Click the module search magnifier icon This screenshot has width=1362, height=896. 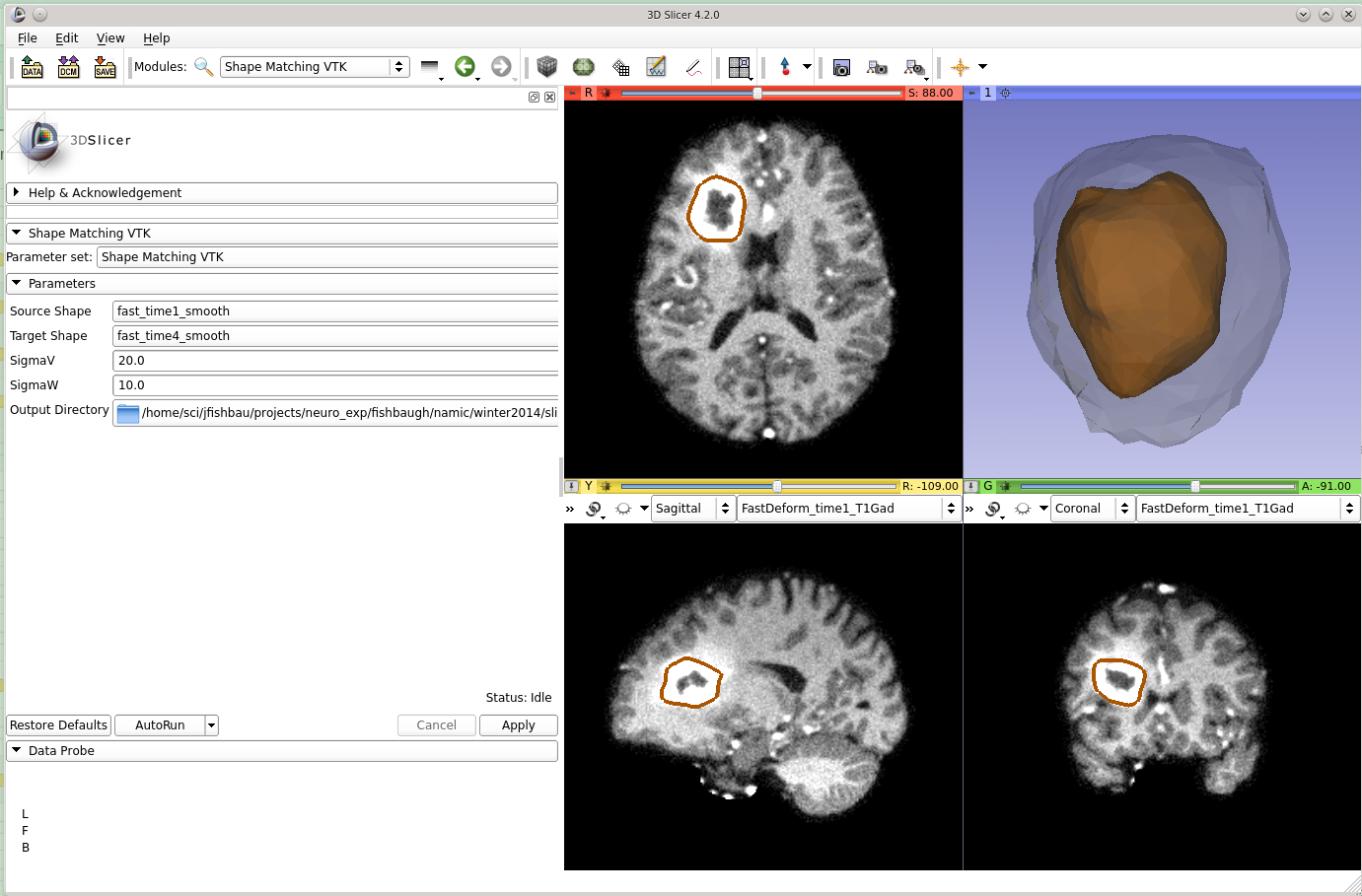coord(203,67)
